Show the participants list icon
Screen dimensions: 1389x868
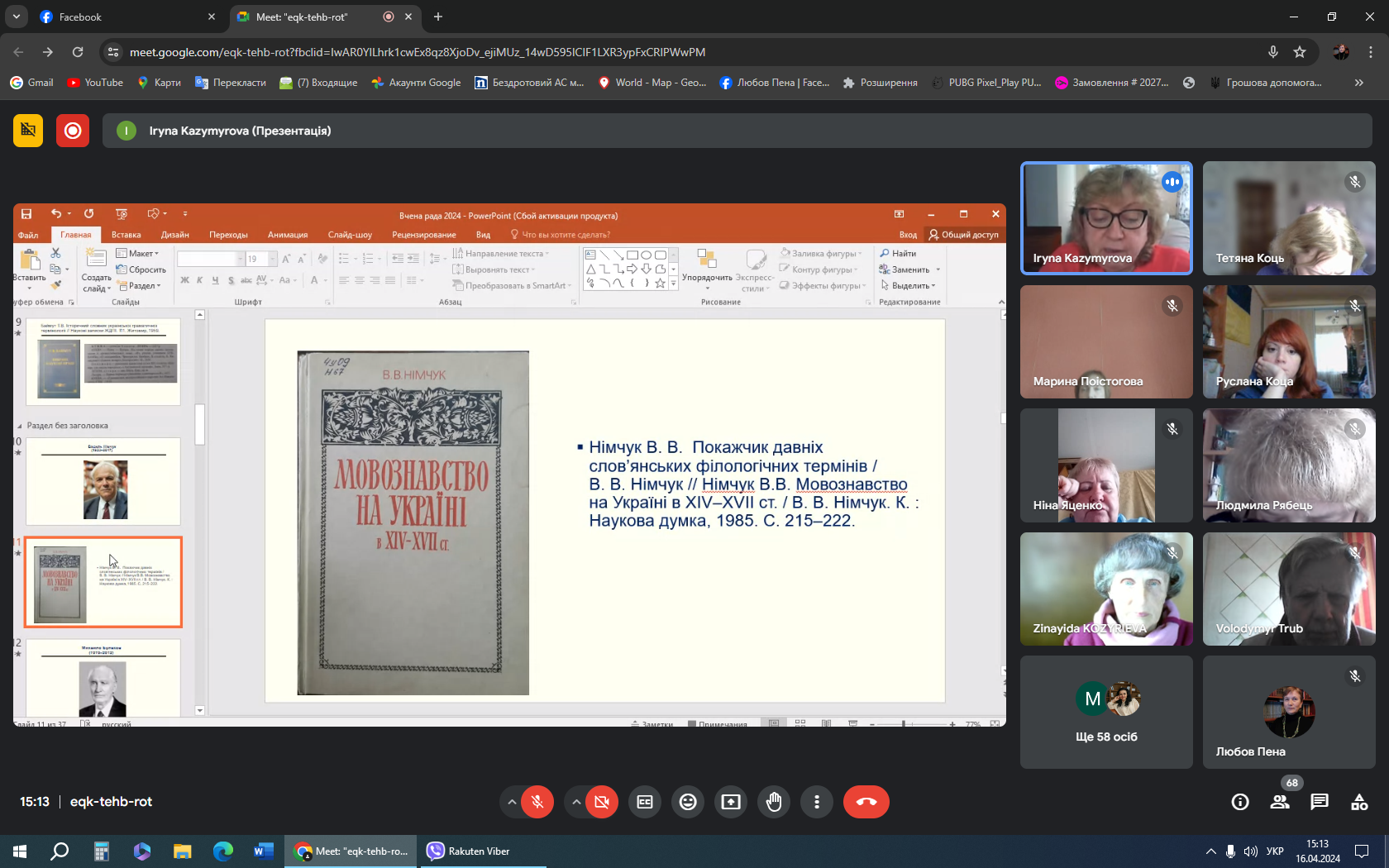tap(1280, 802)
